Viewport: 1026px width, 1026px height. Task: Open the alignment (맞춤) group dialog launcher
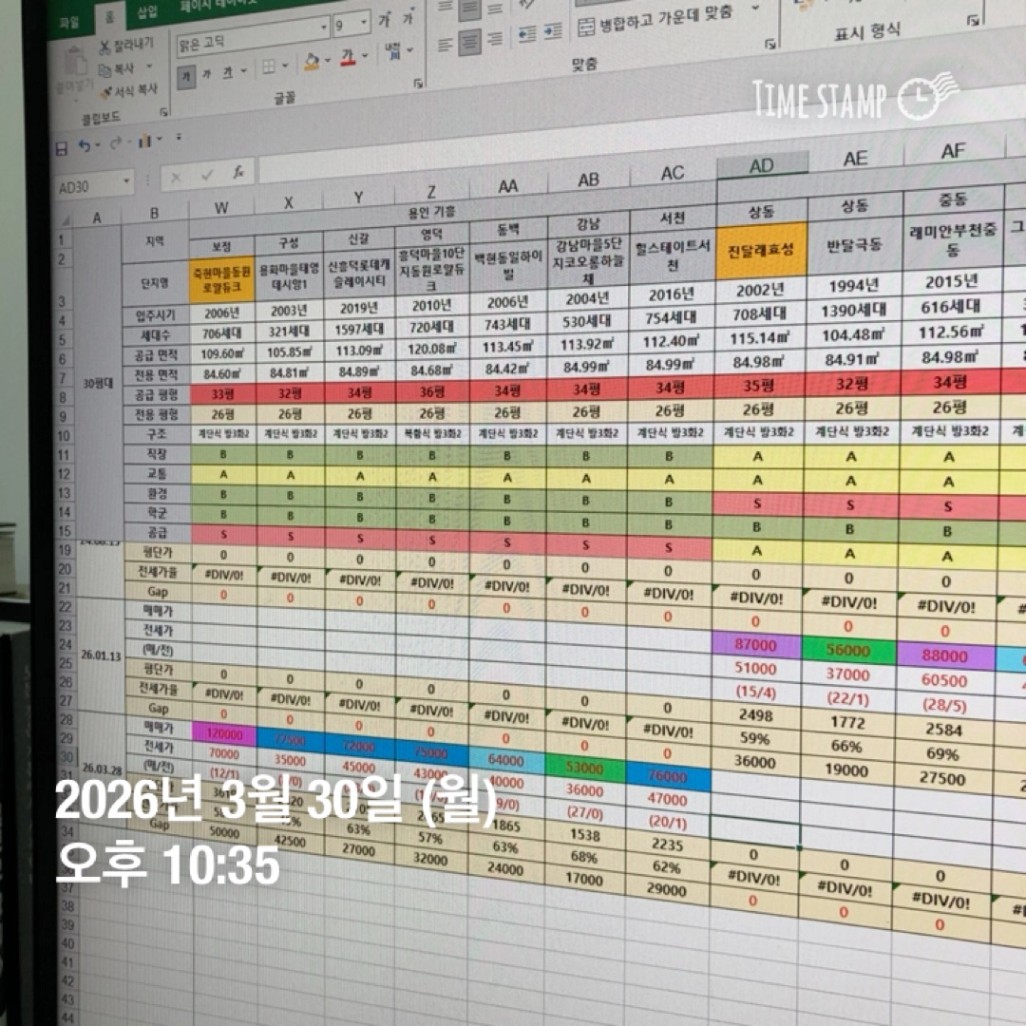[770, 44]
